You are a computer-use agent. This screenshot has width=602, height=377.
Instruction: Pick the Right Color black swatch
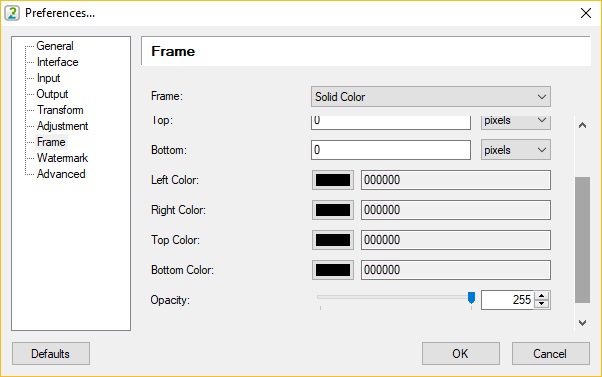pos(333,210)
